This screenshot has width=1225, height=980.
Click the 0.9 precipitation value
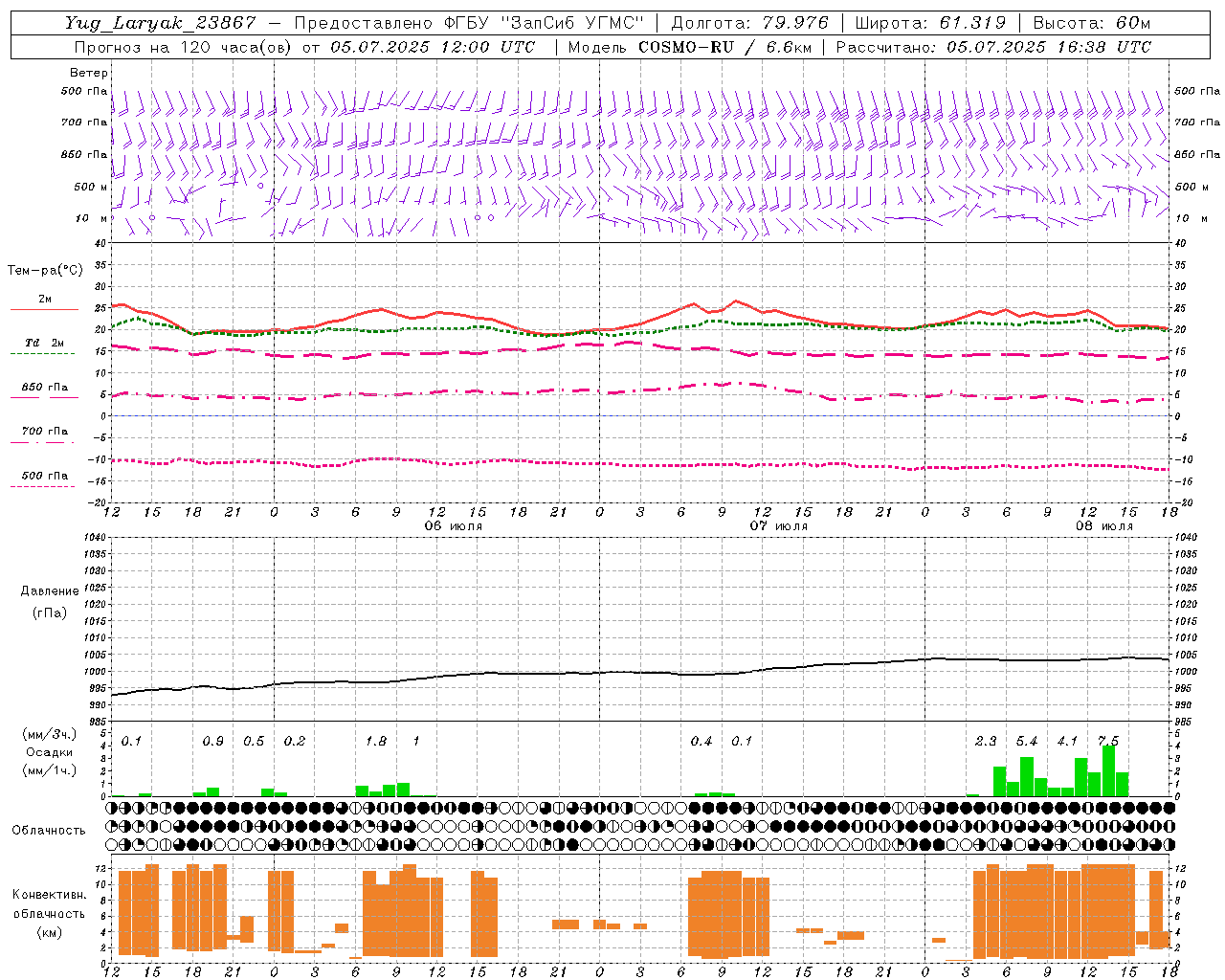coord(212,742)
